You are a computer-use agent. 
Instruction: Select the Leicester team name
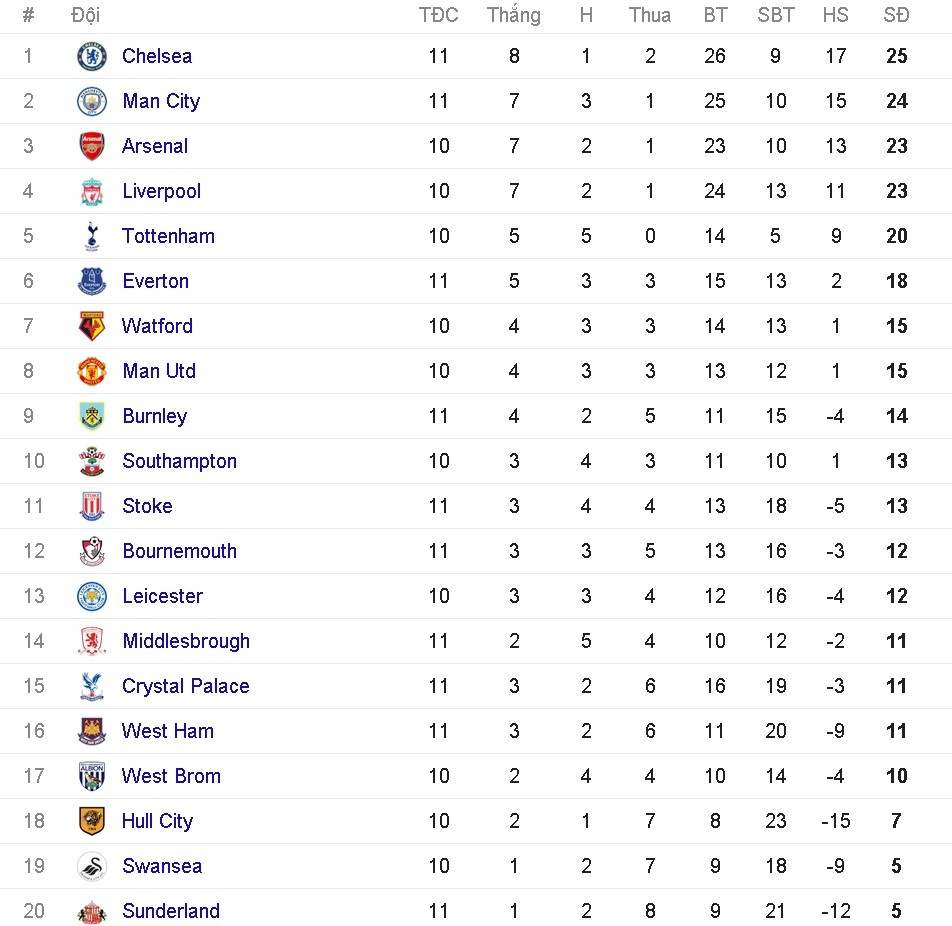pos(162,596)
